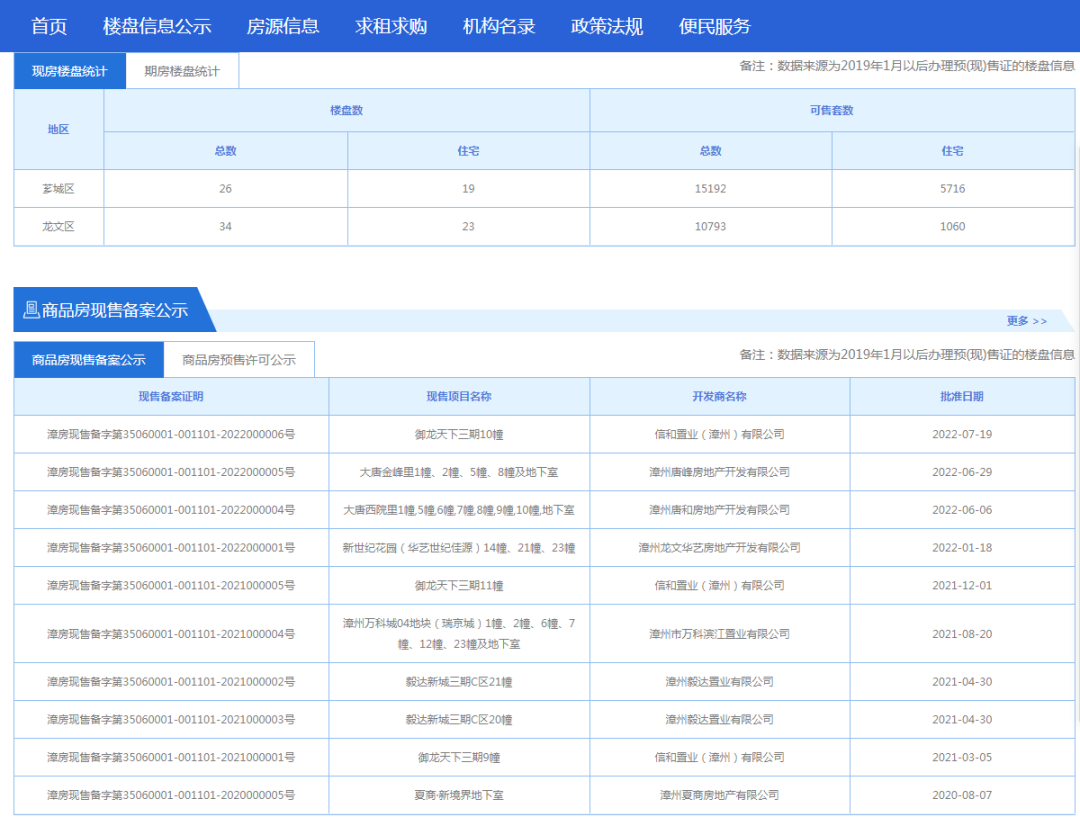The width and height of the screenshot is (1080, 817).
Task: Click project 新世纪花园（华艺世纪佳源）entry
Action: [x=459, y=548]
